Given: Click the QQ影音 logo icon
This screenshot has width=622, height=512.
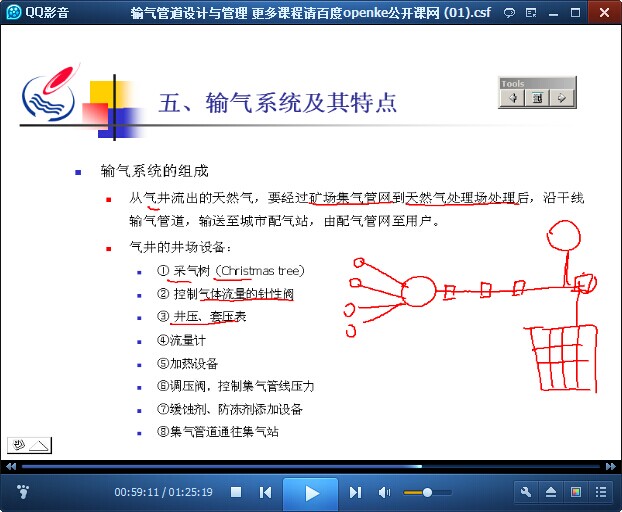Looking at the screenshot, I should tap(14, 12).
